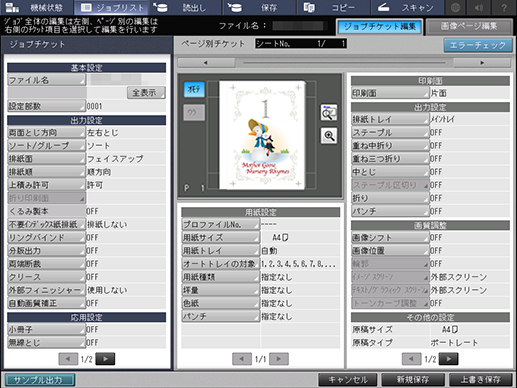This screenshot has width=517, height=388.
Task: Open the 両面とじ方向 setting
Action: click(46, 133)
